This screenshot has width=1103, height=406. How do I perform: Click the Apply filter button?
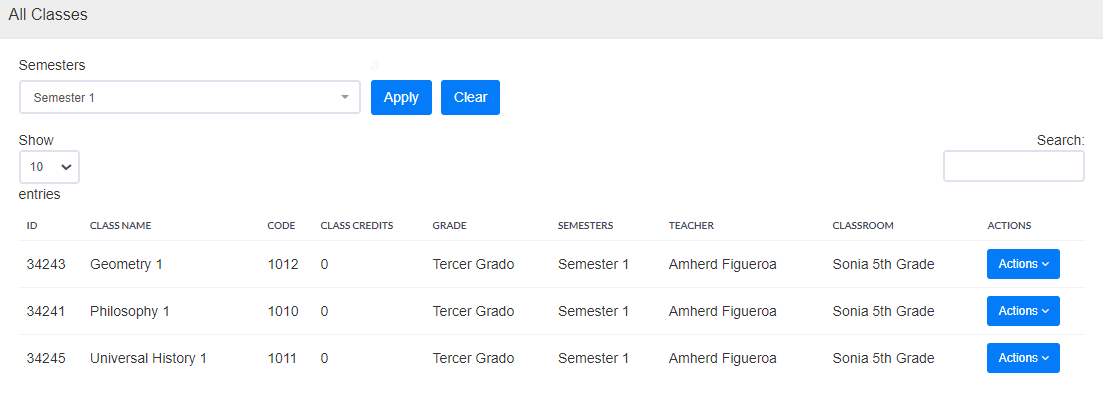401,98
